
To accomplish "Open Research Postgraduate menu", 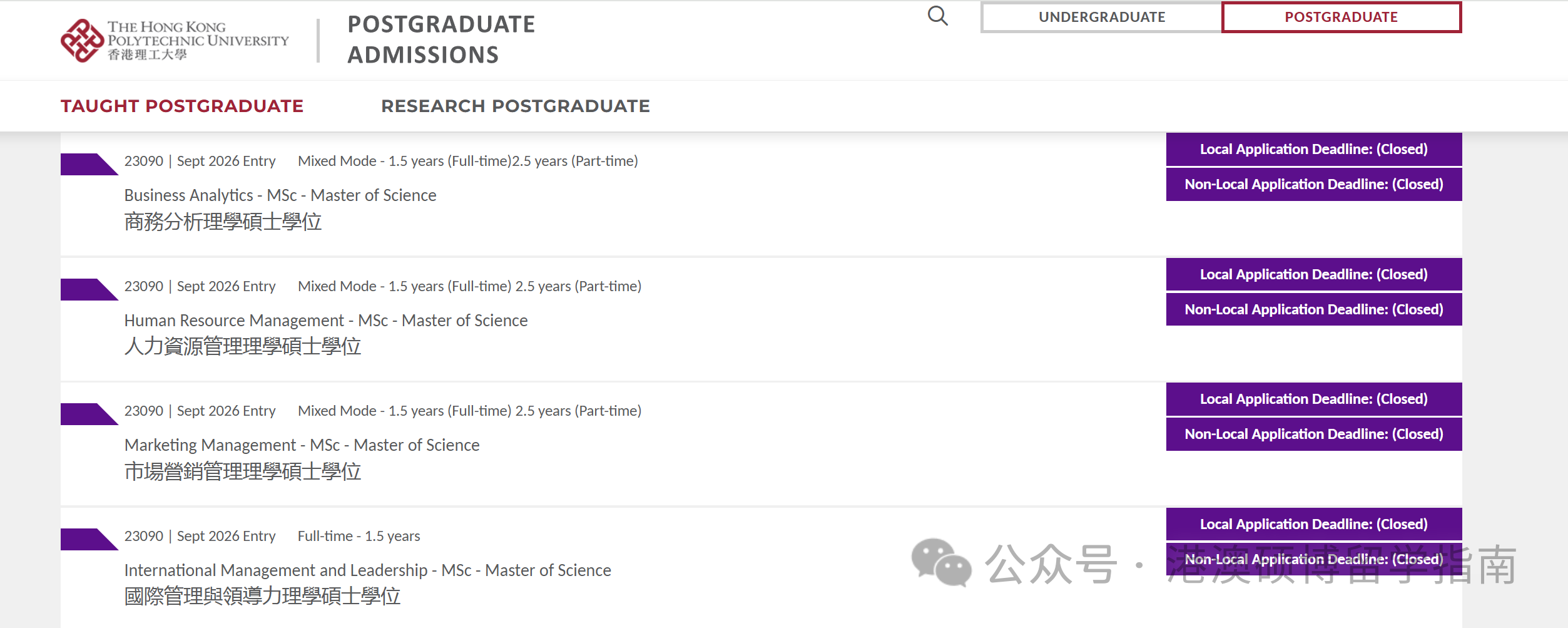I will coord(516,106).
